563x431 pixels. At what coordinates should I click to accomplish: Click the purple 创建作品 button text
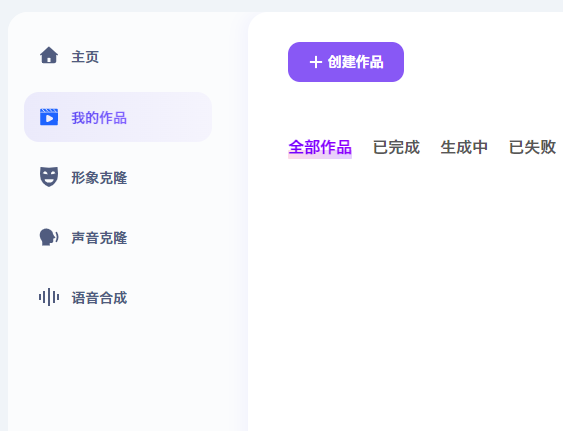[355, 62]
